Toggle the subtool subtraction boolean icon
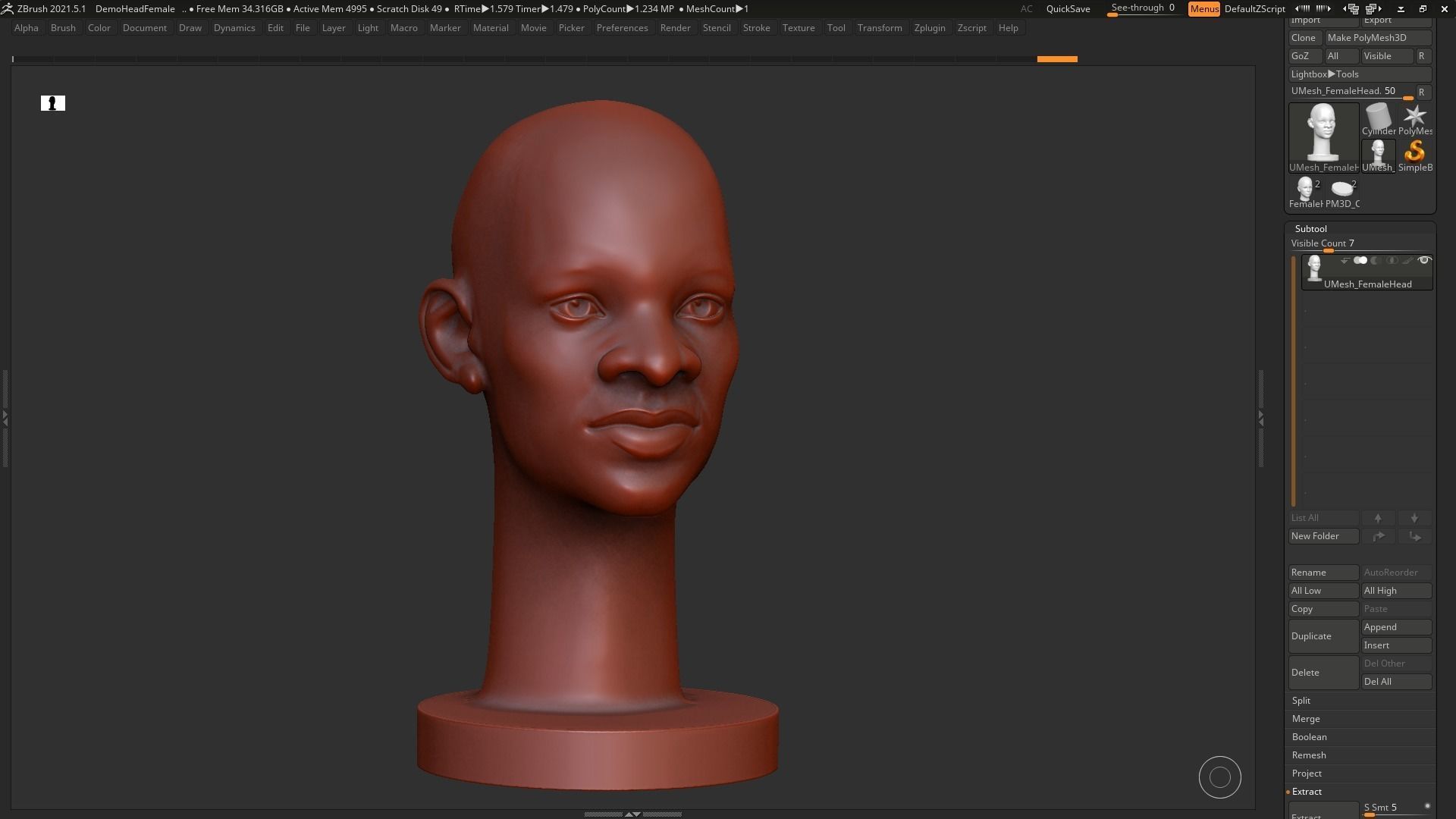1456x819 pixels. click(x=1376, y=261)
